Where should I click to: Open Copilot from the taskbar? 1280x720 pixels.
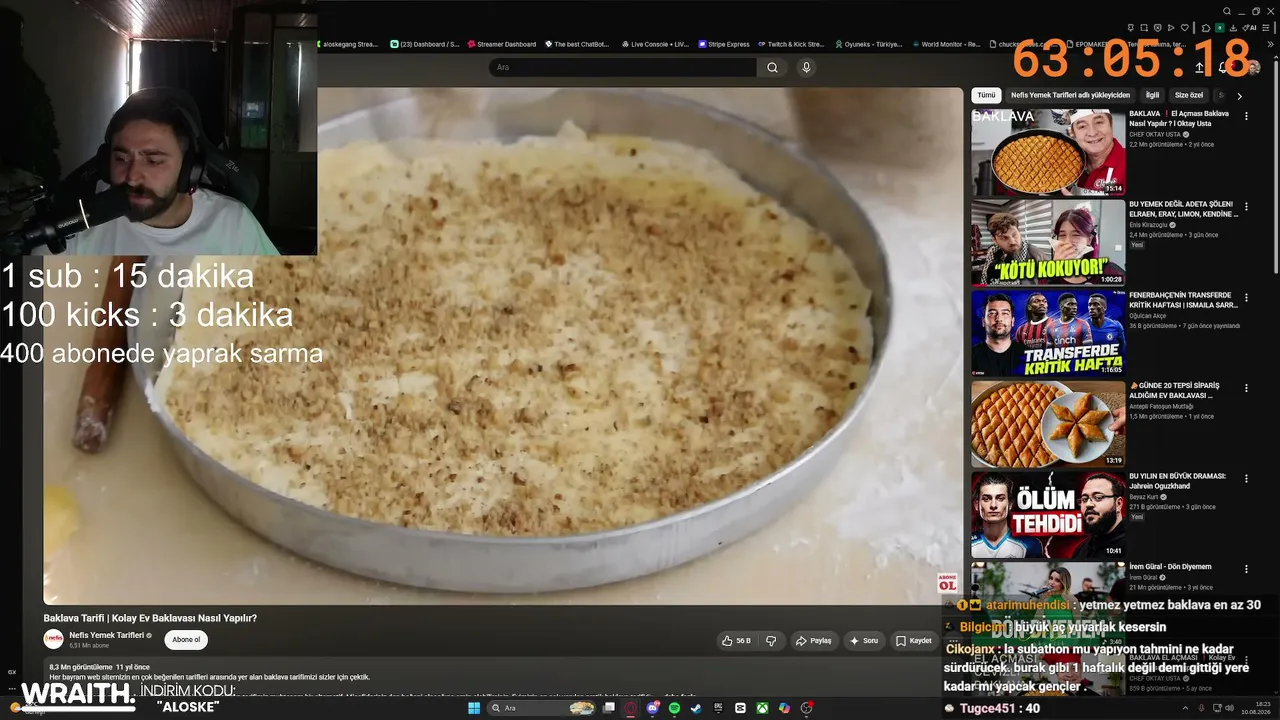coord(784,708)
